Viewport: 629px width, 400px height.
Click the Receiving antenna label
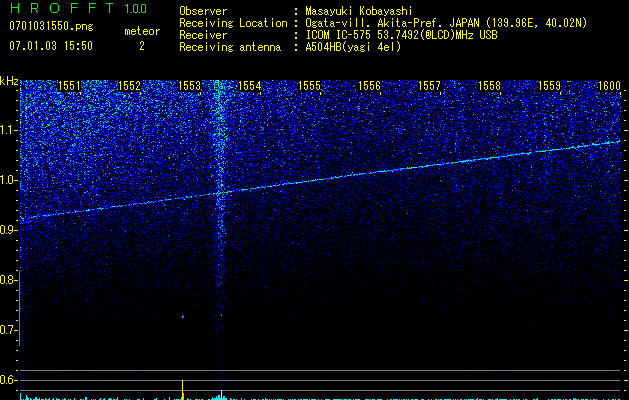(x=230, y=47)
